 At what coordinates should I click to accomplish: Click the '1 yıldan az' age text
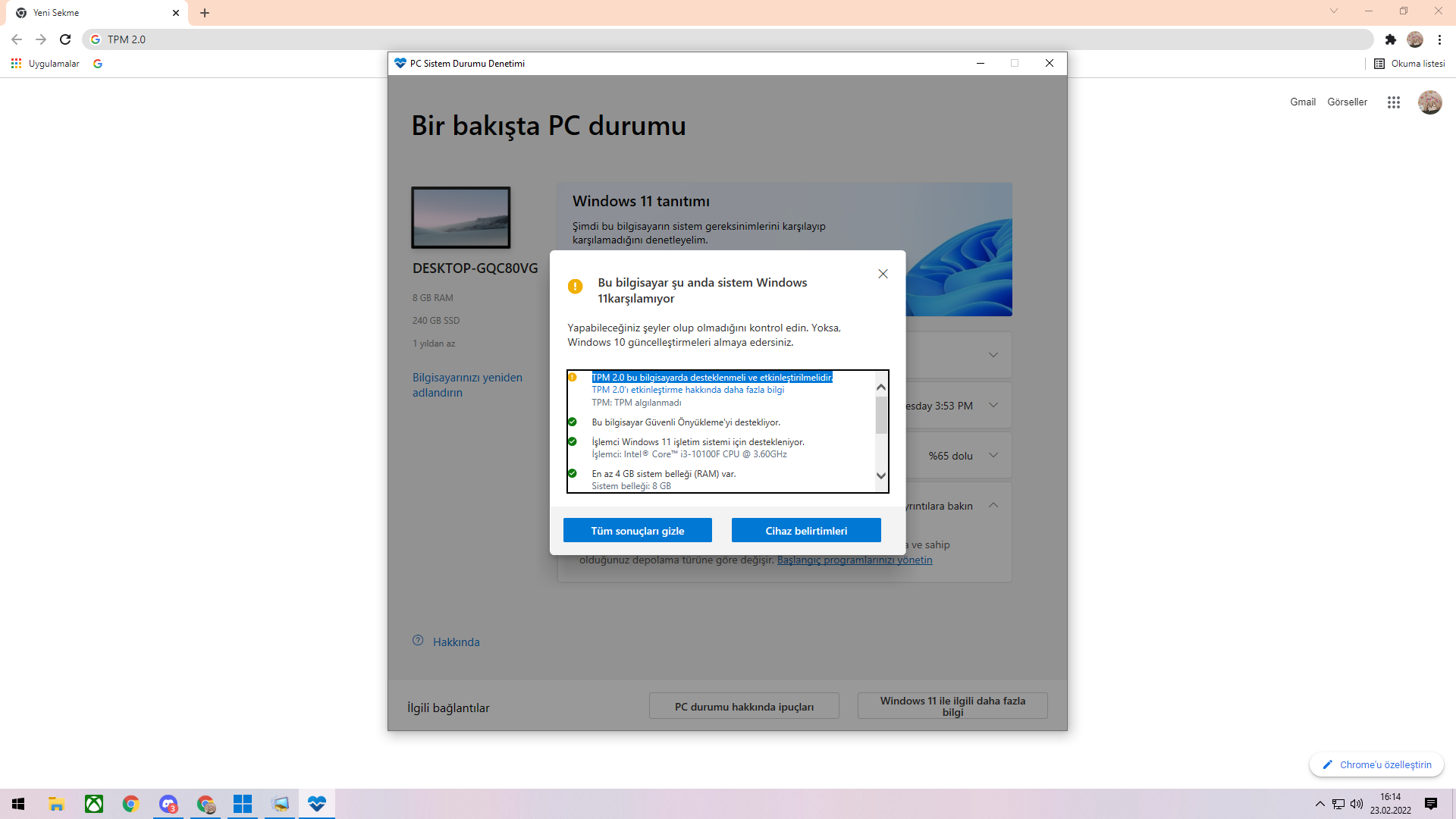tap(434, 344)
